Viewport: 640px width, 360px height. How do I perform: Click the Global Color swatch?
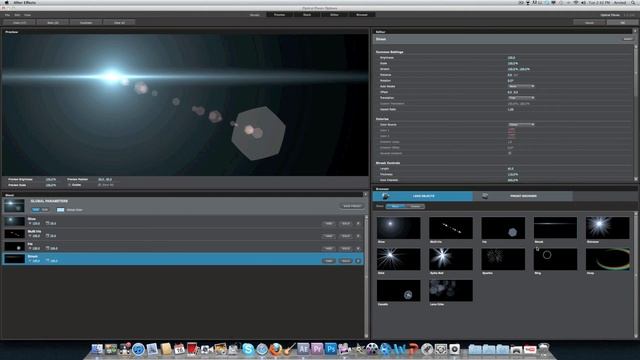(x=60, y=210)
